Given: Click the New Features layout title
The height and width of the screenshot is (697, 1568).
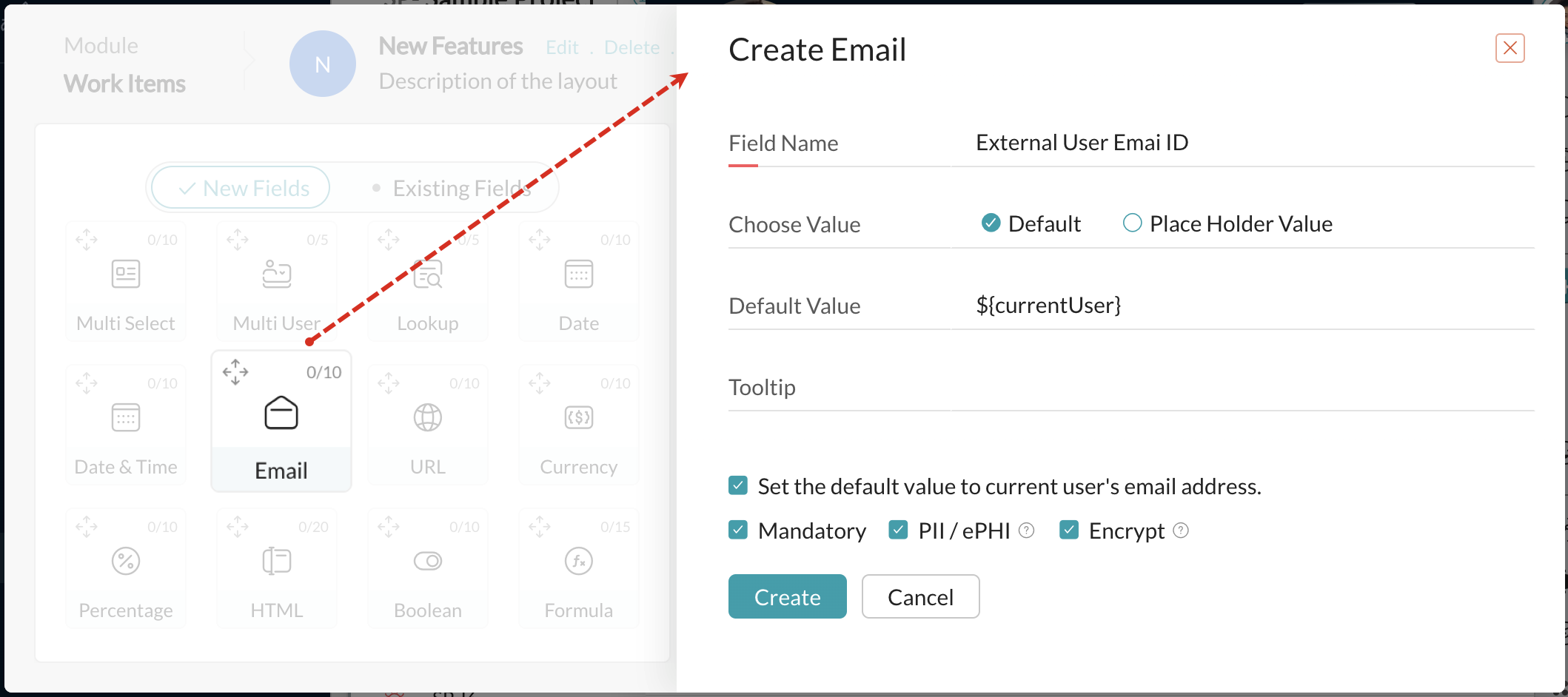Looking at the screenshot, I should (451, 47).
